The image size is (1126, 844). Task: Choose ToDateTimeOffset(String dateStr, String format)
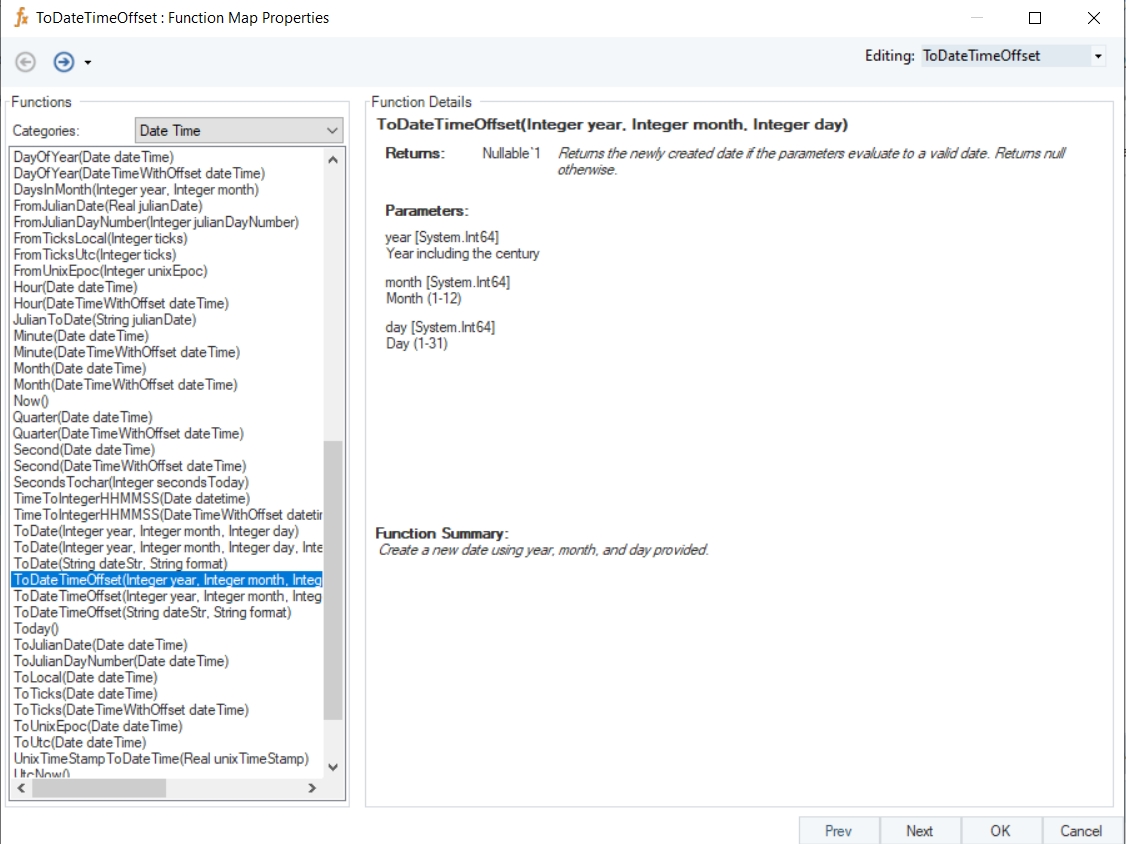point(152,612)
